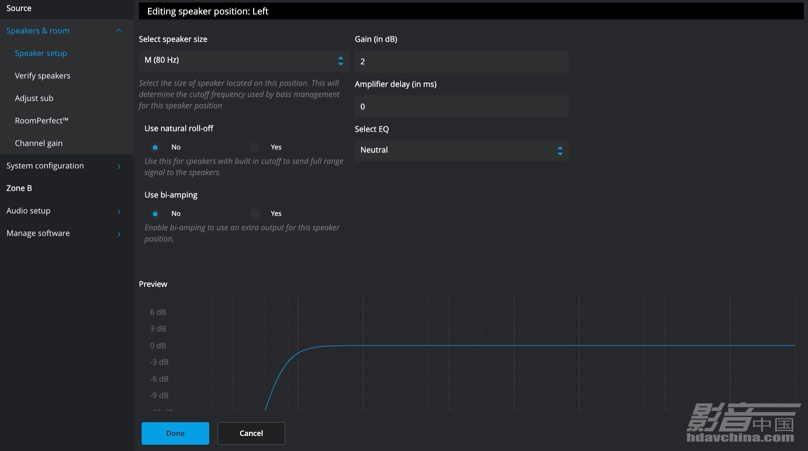808x451 pixels.
Task: Click the Amplifier delay input field
Action: 461,107
